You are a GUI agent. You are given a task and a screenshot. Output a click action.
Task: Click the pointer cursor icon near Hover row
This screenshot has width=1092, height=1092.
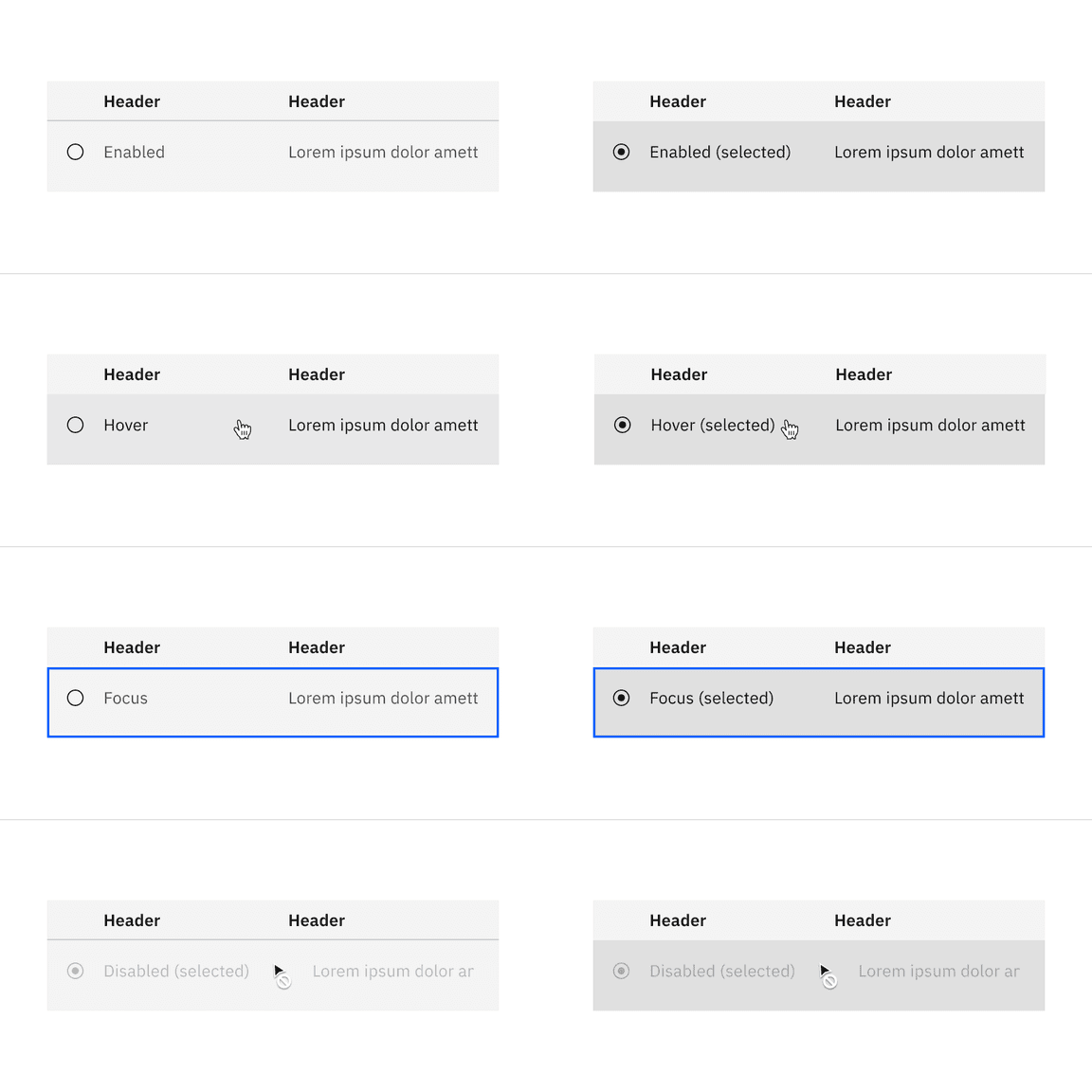tap(243, 428)
